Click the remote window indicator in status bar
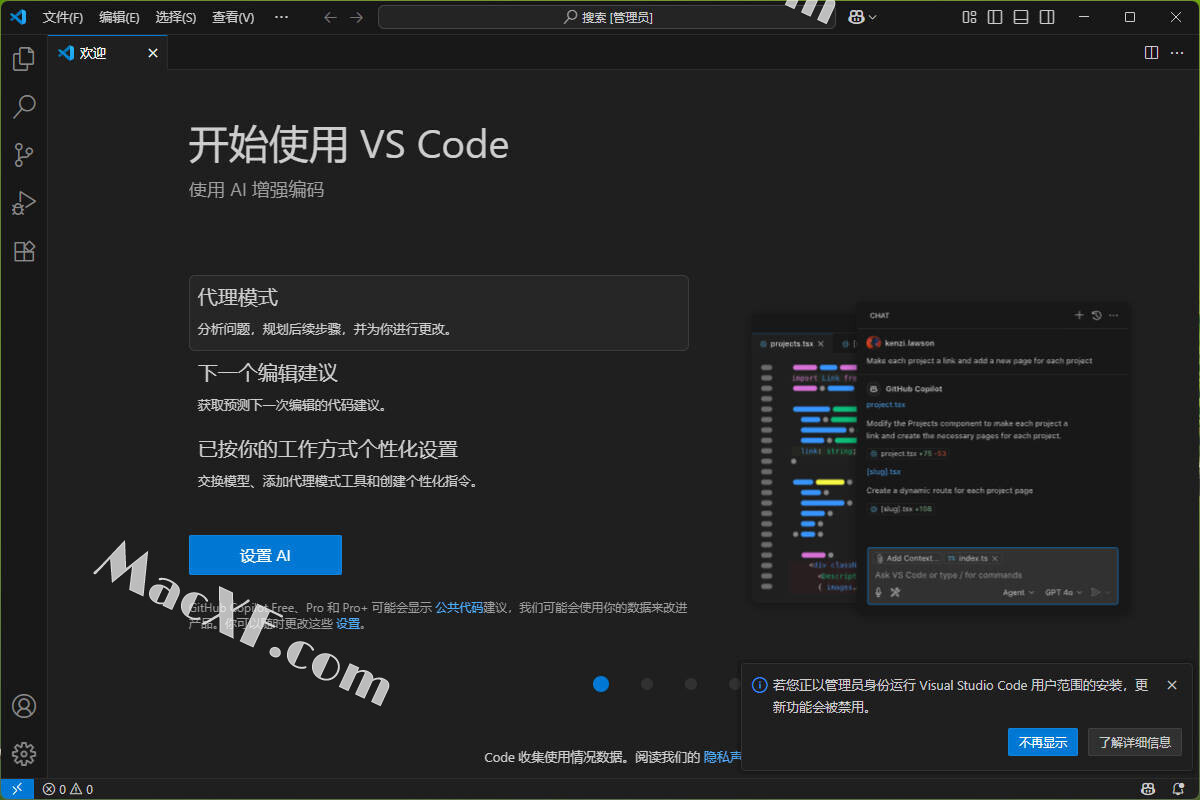Image resolution: width=1200 pixels, height=800 pixels. 17,789
